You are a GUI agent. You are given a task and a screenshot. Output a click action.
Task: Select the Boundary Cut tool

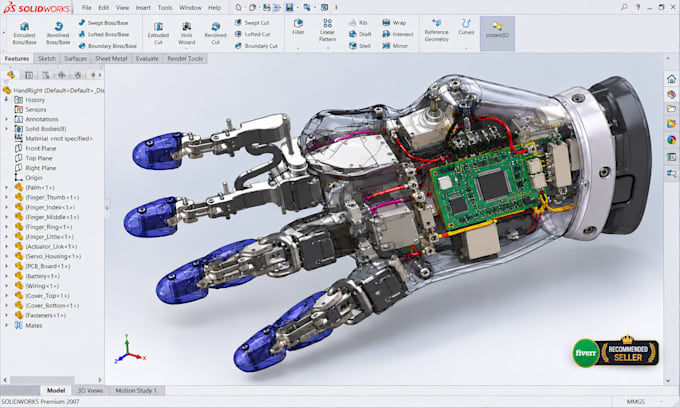[x=256, y=46]
